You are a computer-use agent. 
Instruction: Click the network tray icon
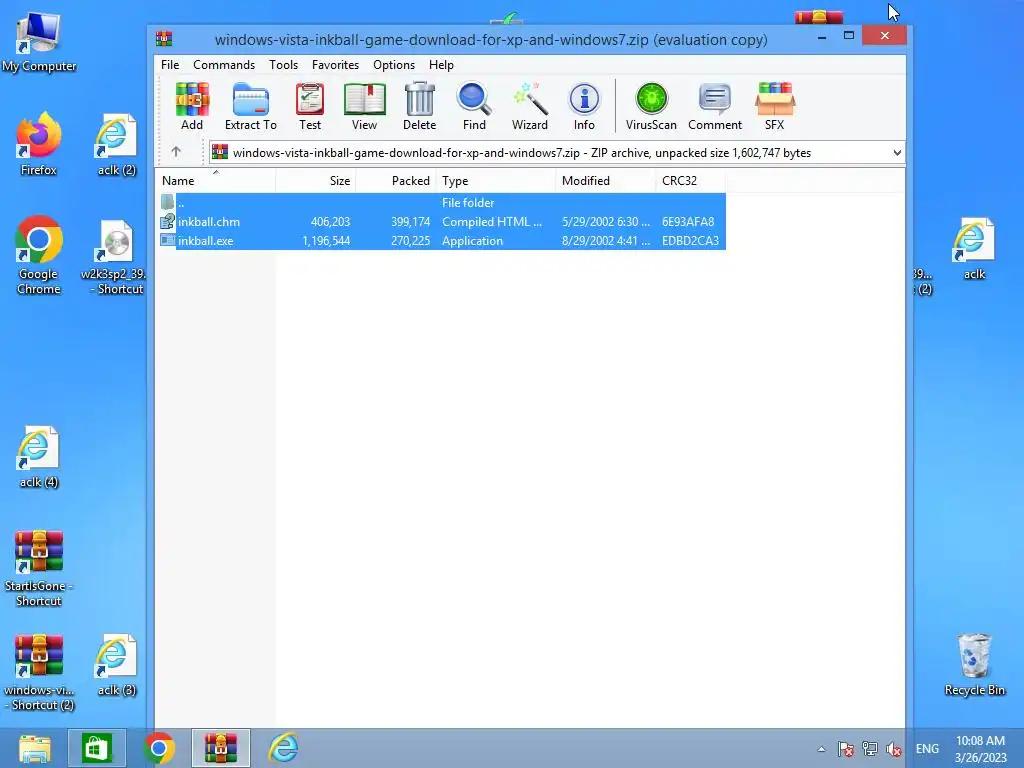tap(870, 749)
